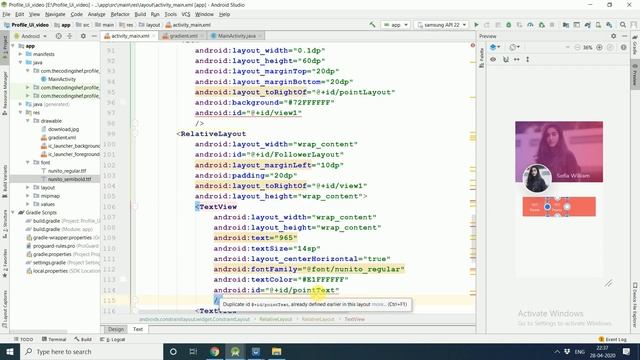Open the samsung API 22 device dropdown
The width and height of the screenshot is (640, 360).
point(441,25)
